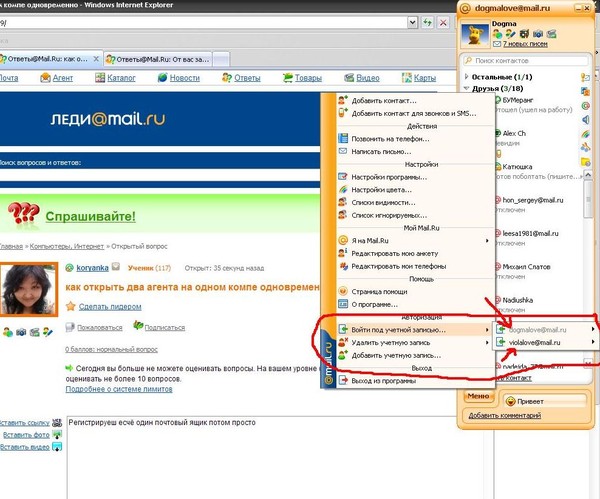Click '0 баллов: нормальный вопрос' link
This screenshot has width=600, height=499.
point(111,349)
